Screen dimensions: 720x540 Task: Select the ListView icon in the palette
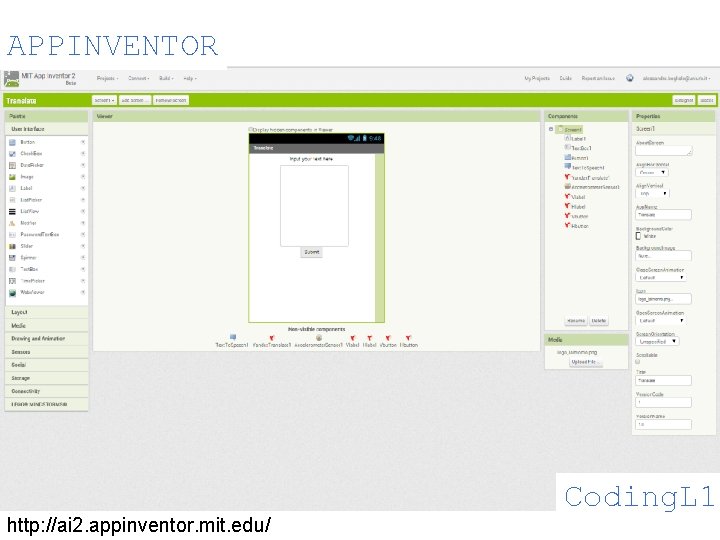point(12,212)
